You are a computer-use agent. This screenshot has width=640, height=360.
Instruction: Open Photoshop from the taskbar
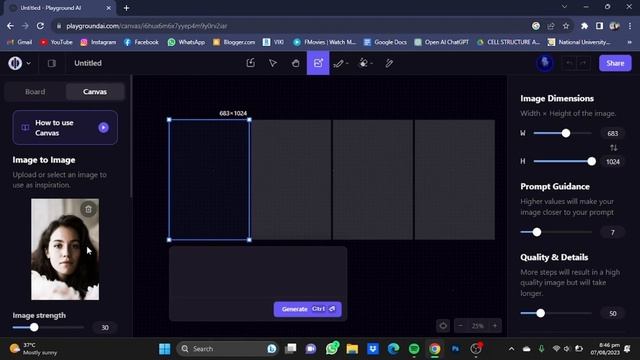click(x=455, y=349)
